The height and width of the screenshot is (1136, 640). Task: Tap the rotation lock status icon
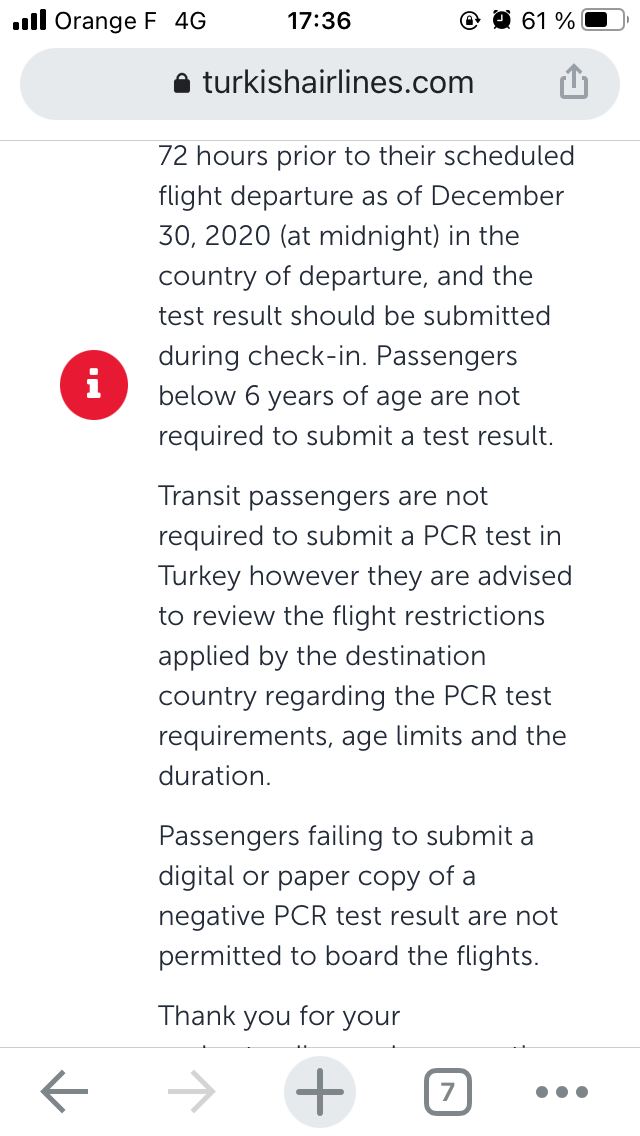click(x=470, y=21)
